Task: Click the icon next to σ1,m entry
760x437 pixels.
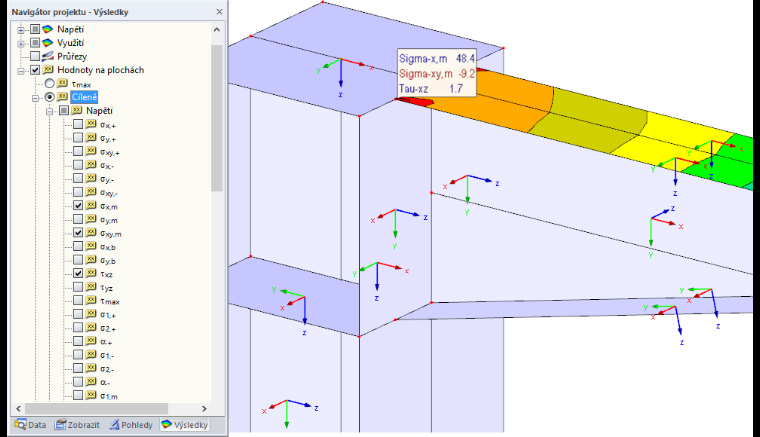Action: coord(91,396)
